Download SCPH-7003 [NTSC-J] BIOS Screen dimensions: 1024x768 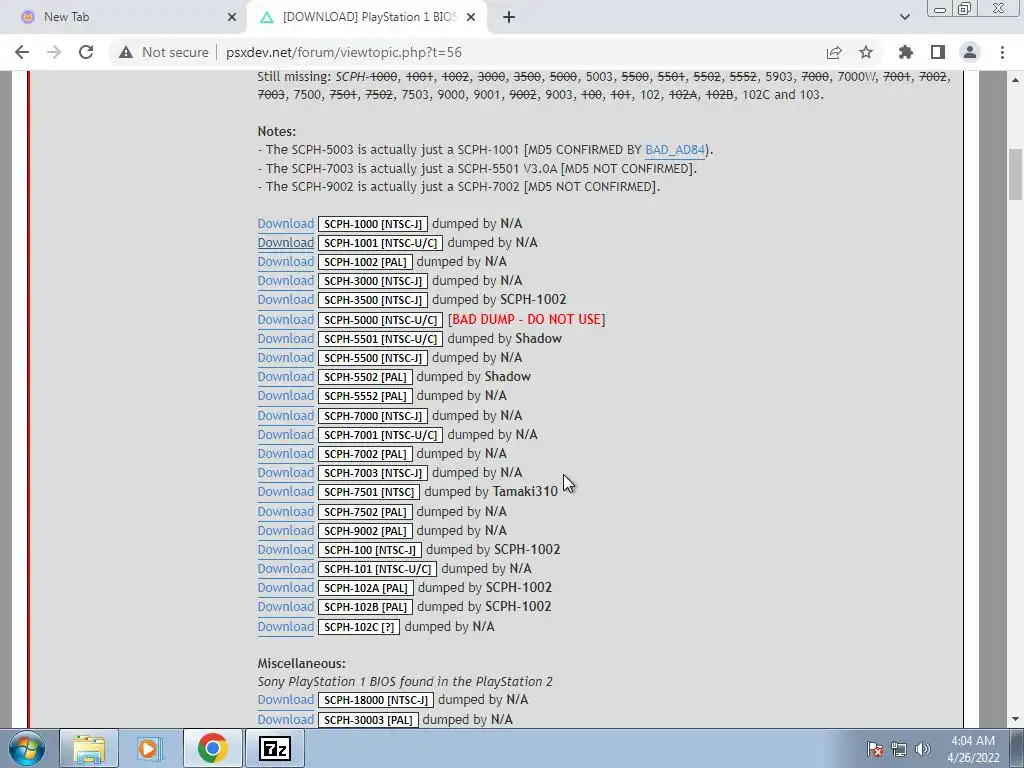(285, 473)
